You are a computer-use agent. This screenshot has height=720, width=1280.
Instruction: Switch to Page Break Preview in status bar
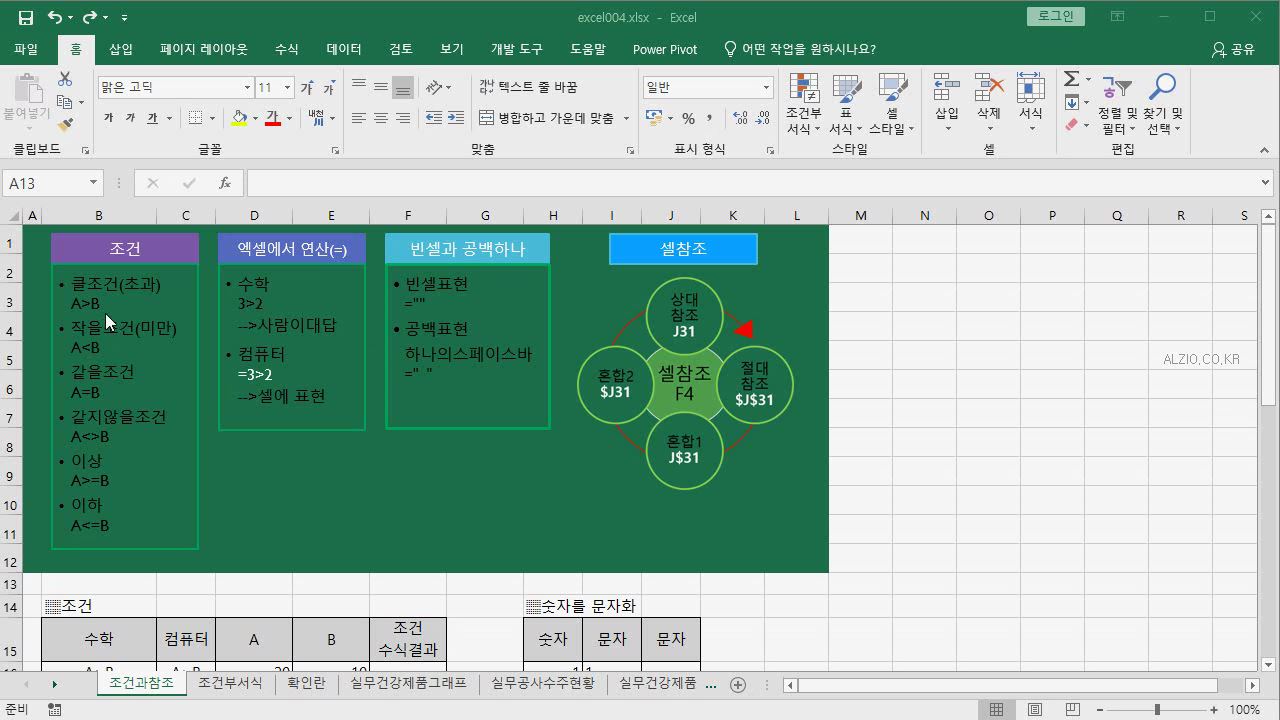tap(1074, 710)
